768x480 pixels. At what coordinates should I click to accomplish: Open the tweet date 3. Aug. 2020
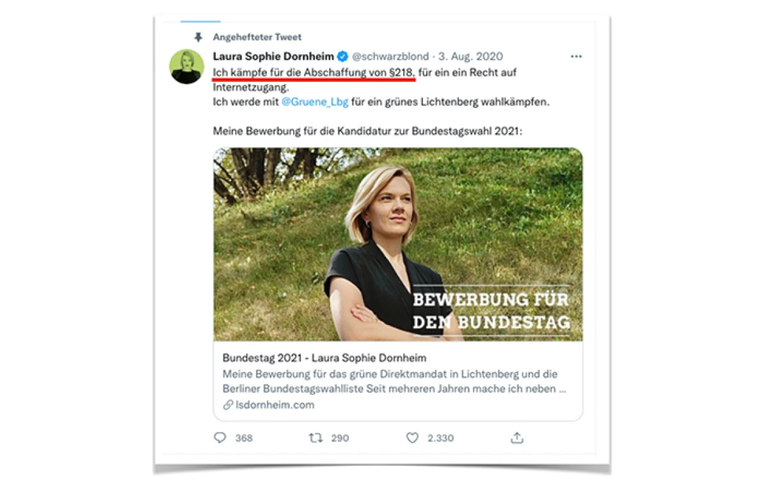pyautogui.click(x=473, y=57)
